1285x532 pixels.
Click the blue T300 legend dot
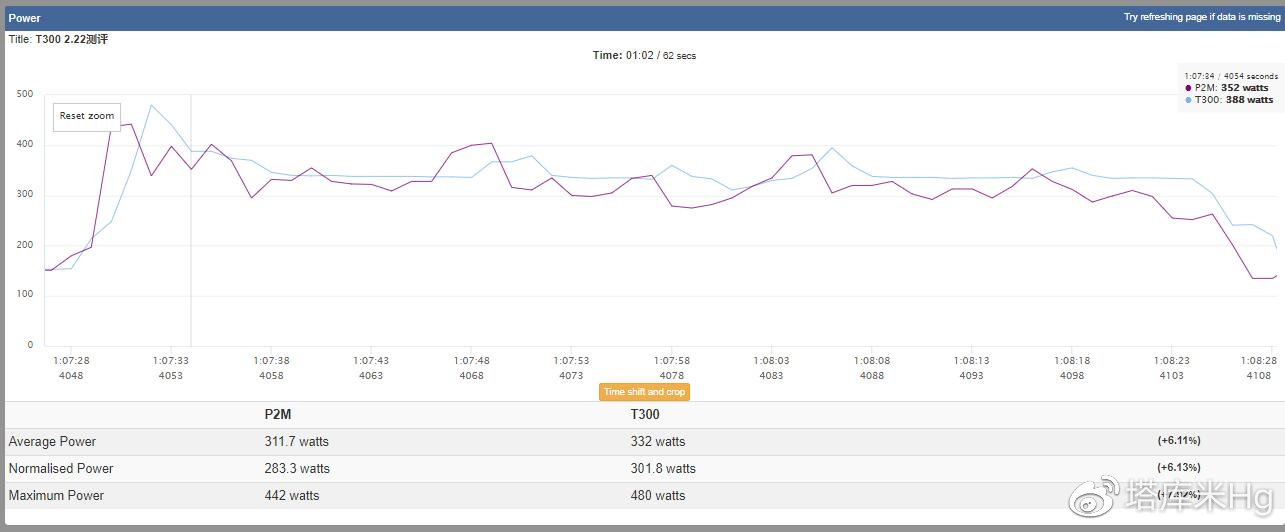[1188, 100]
